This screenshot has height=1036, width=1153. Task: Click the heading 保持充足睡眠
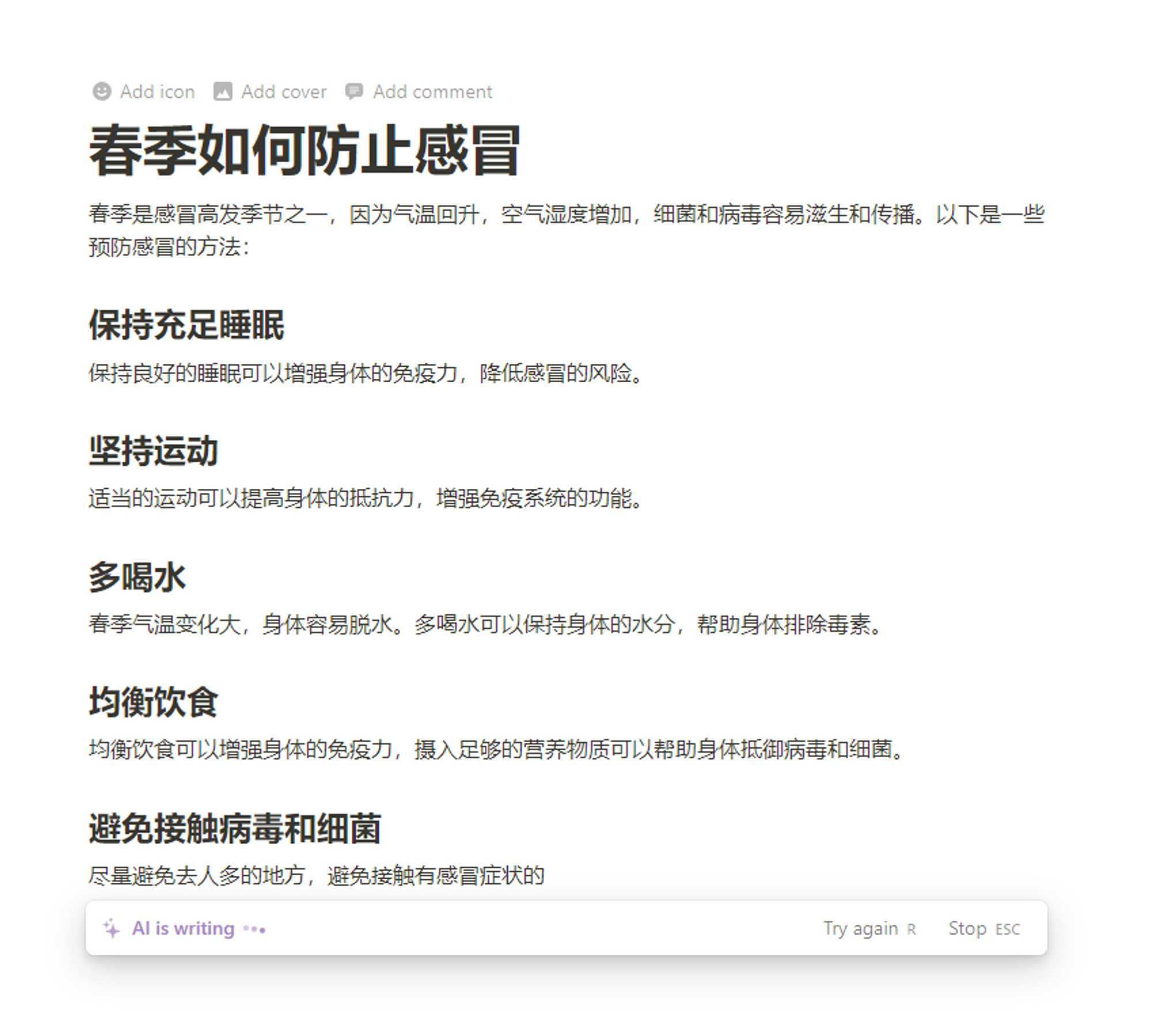pyautogui.click(x=186, y=325)
